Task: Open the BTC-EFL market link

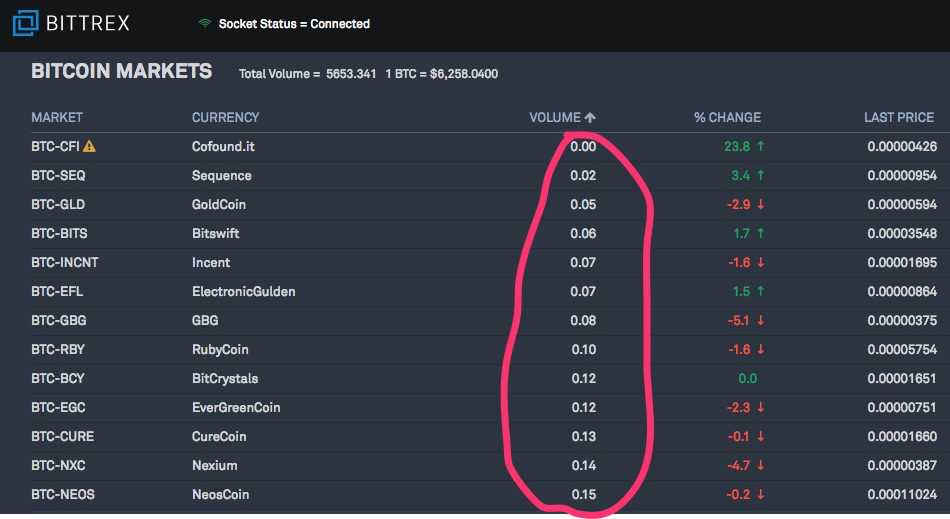Action: click(x=57, y=291)
